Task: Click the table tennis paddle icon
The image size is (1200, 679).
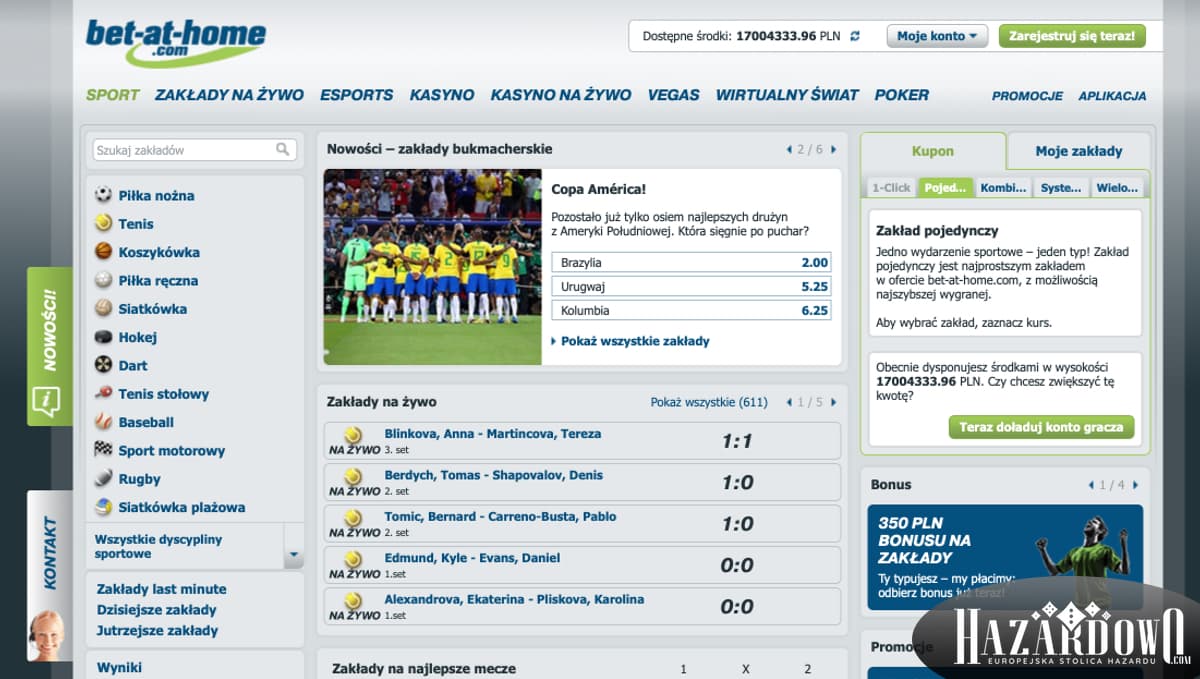Action: point(103,393)
